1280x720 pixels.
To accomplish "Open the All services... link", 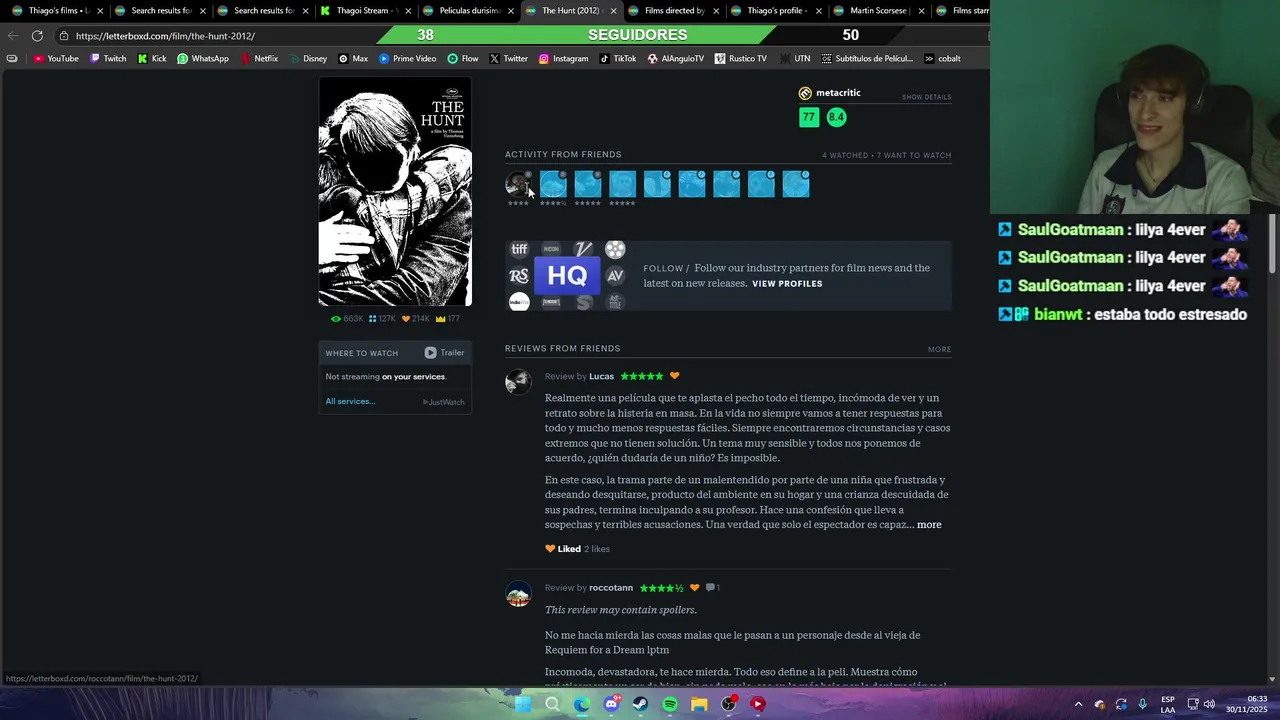I will [x=350, y=401].
